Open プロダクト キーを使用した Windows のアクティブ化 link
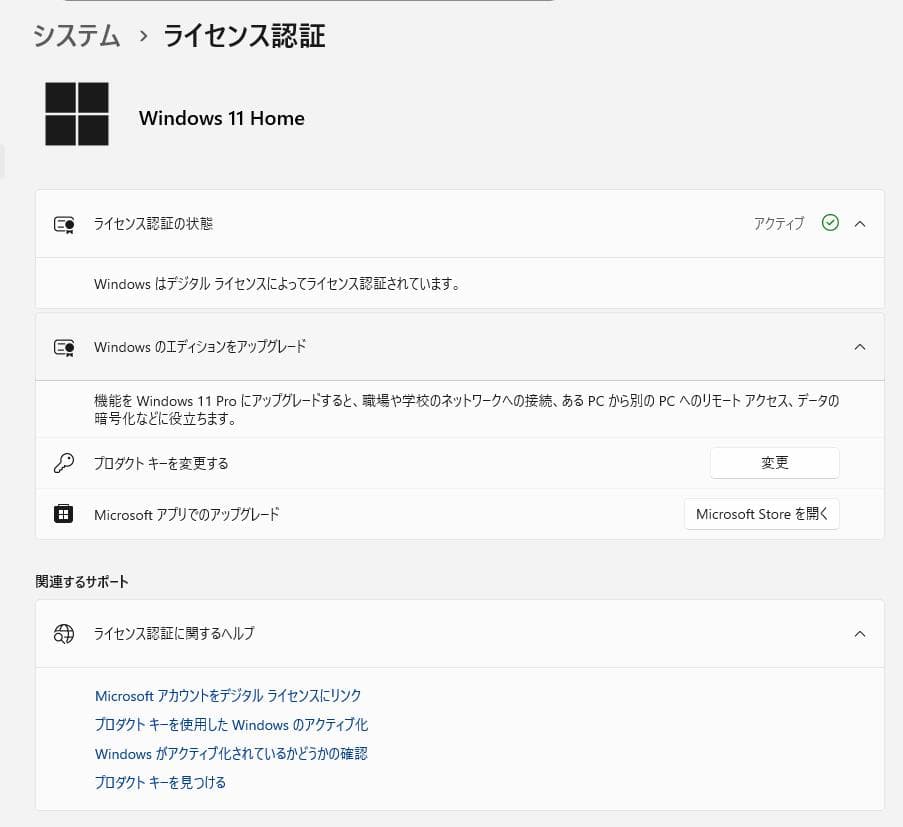 point(231,725)
